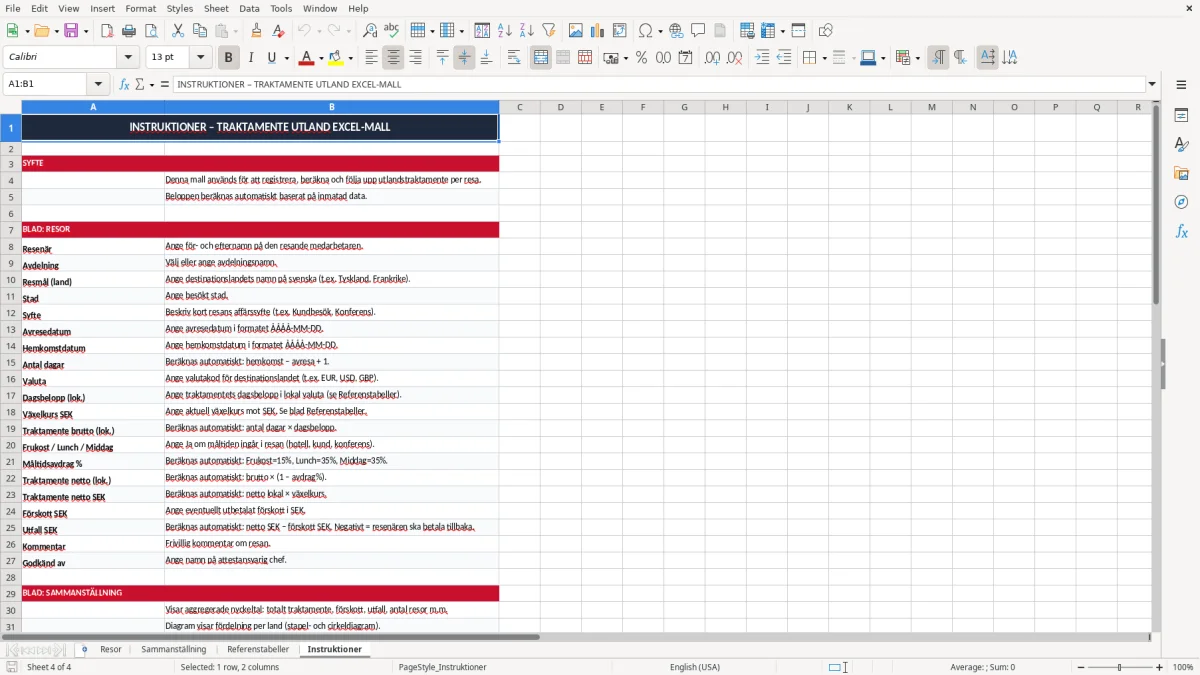Open the Data menu
The width and height of the screenshot is (1200, 675).
(249, 8)
